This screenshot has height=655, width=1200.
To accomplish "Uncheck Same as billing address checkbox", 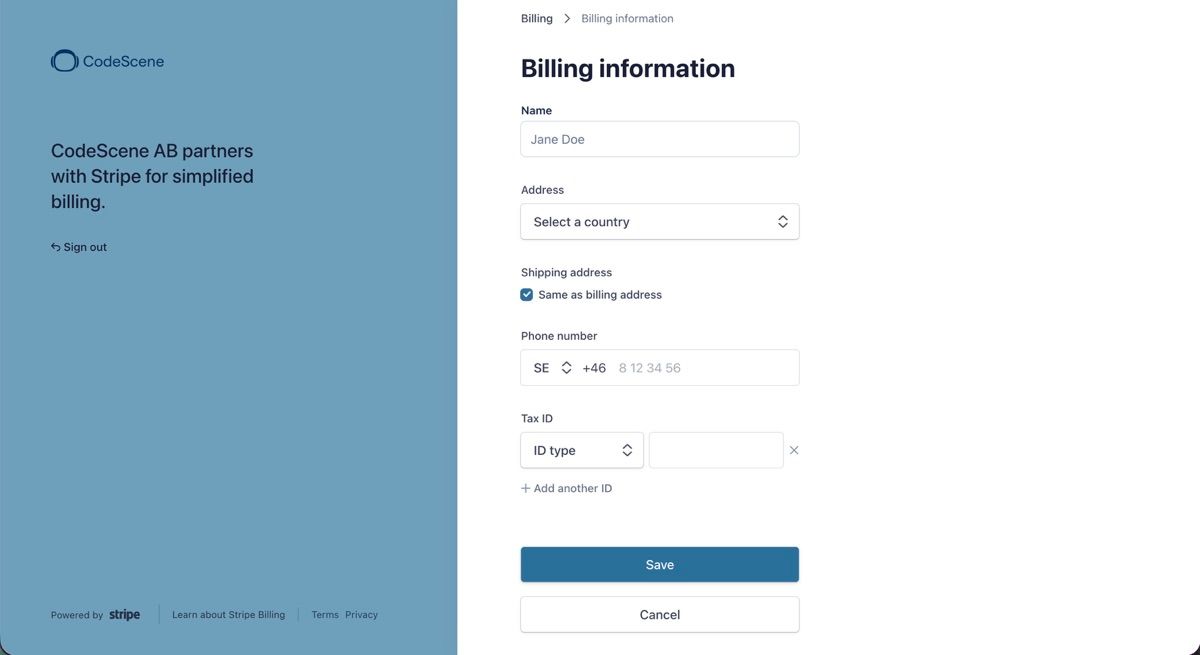I will (x=527, y=295).
